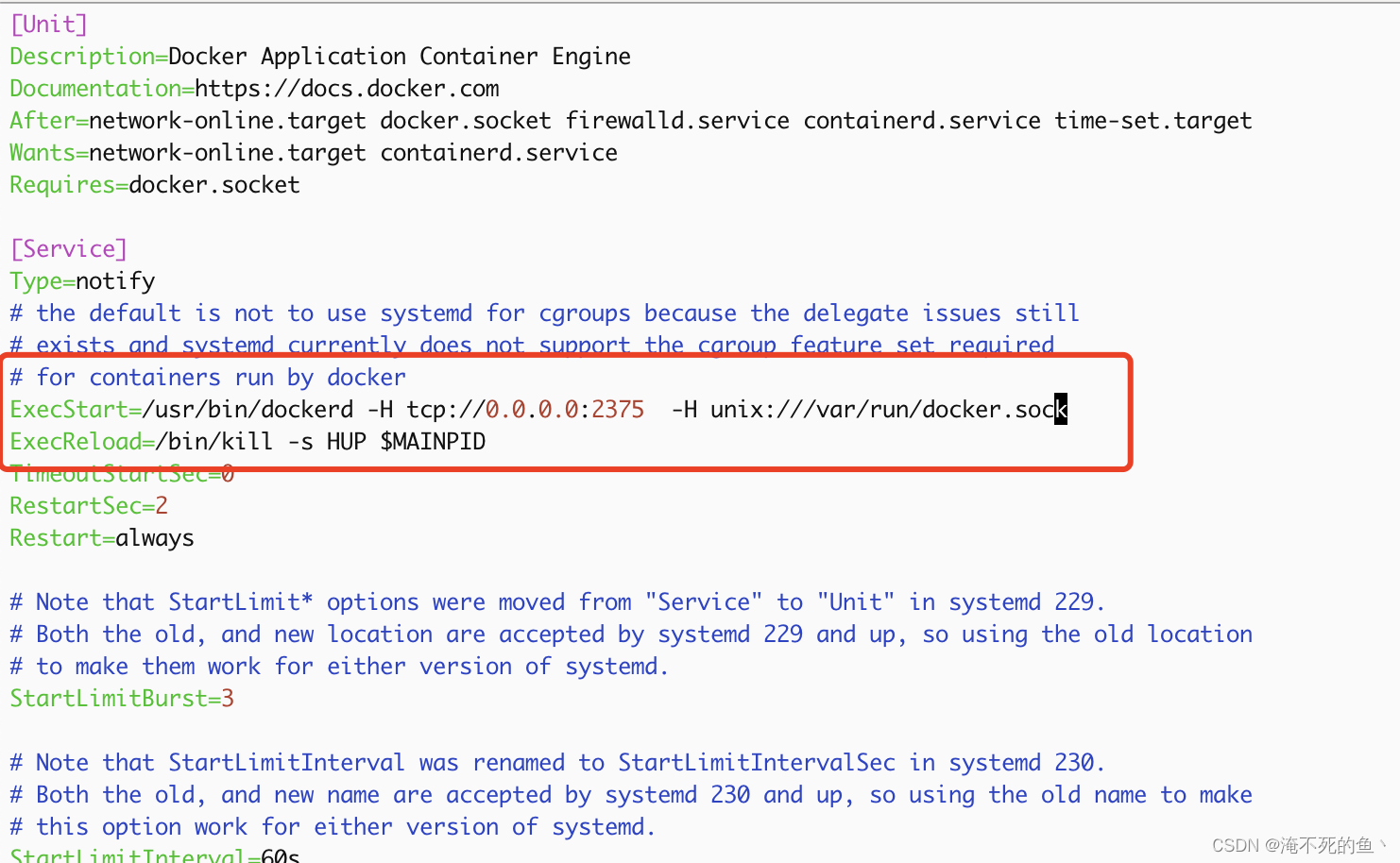Click the Restart=always line
Image resolution: width=1400 pixels, height=863 pixels.
pyautogui.click(x=102, y=538)
